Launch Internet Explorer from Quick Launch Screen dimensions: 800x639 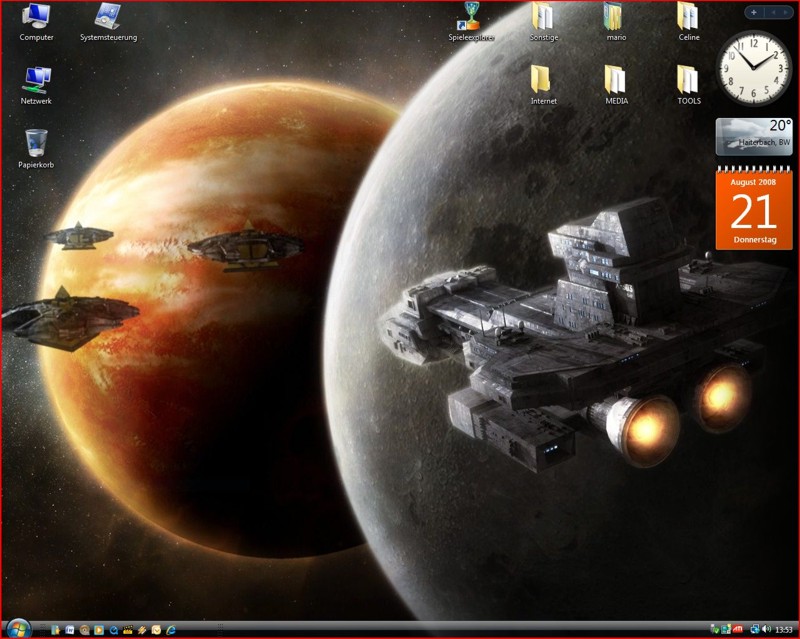point(171,629)
